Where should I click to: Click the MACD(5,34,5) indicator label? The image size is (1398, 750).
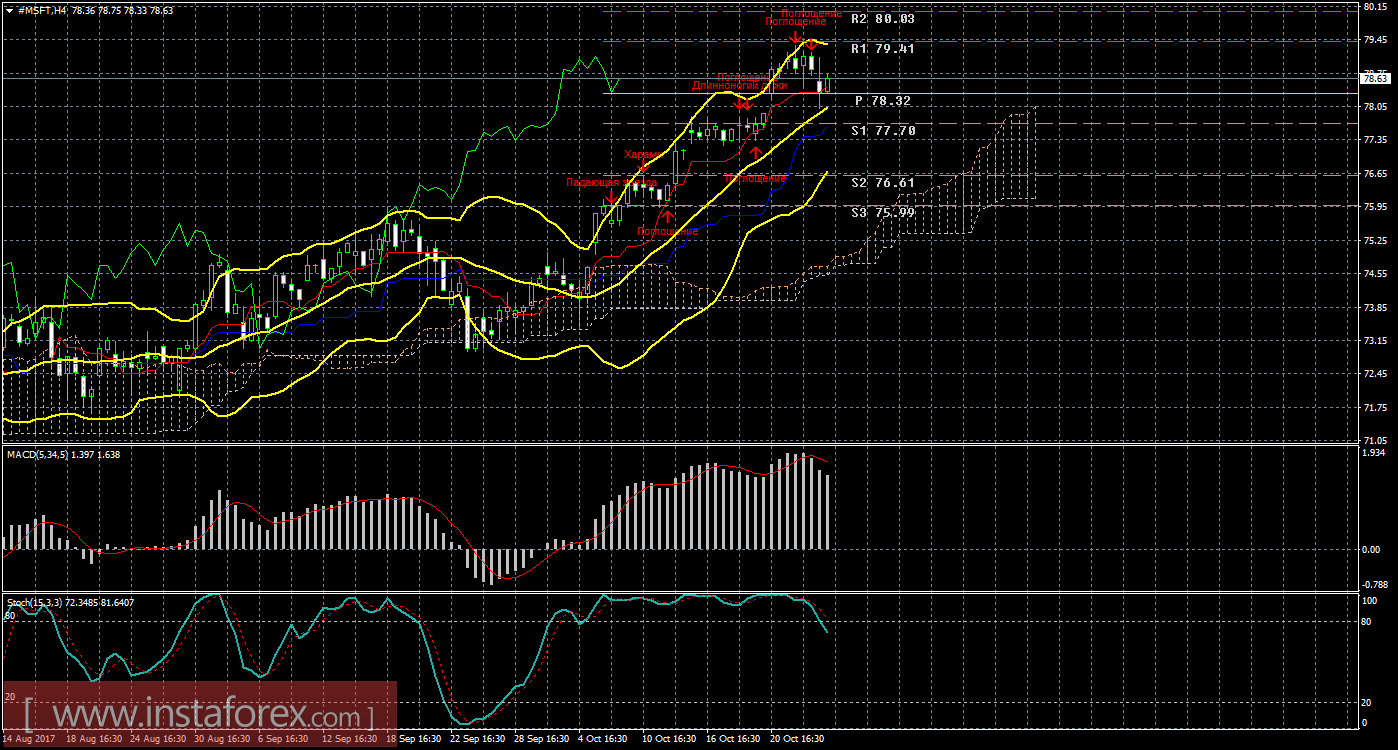tap(64, 455)
